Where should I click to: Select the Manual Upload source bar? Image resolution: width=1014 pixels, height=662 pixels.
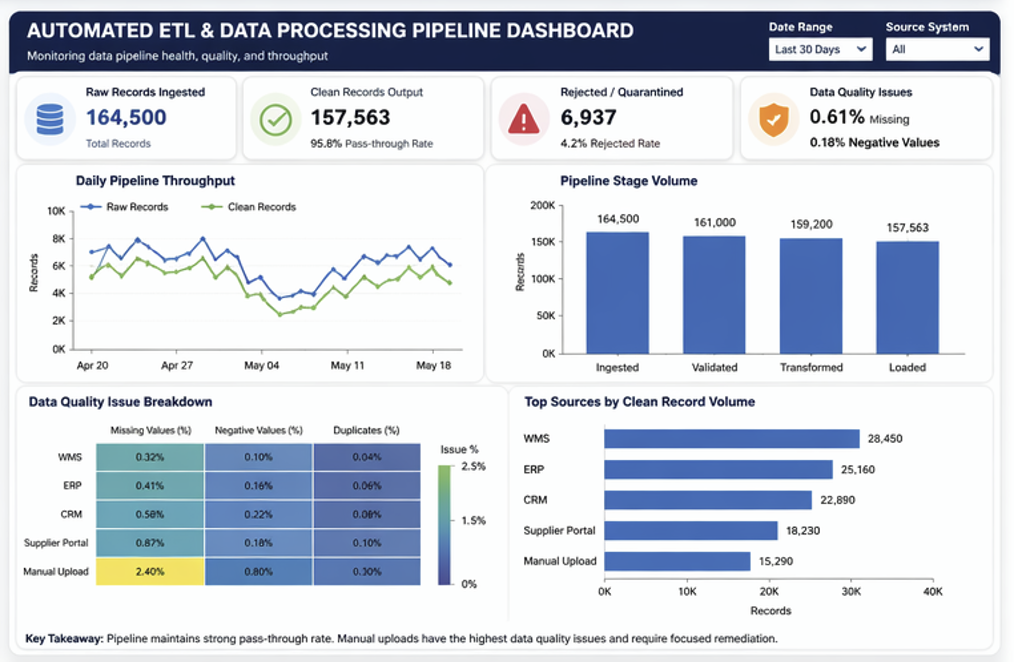pos(677,561)
